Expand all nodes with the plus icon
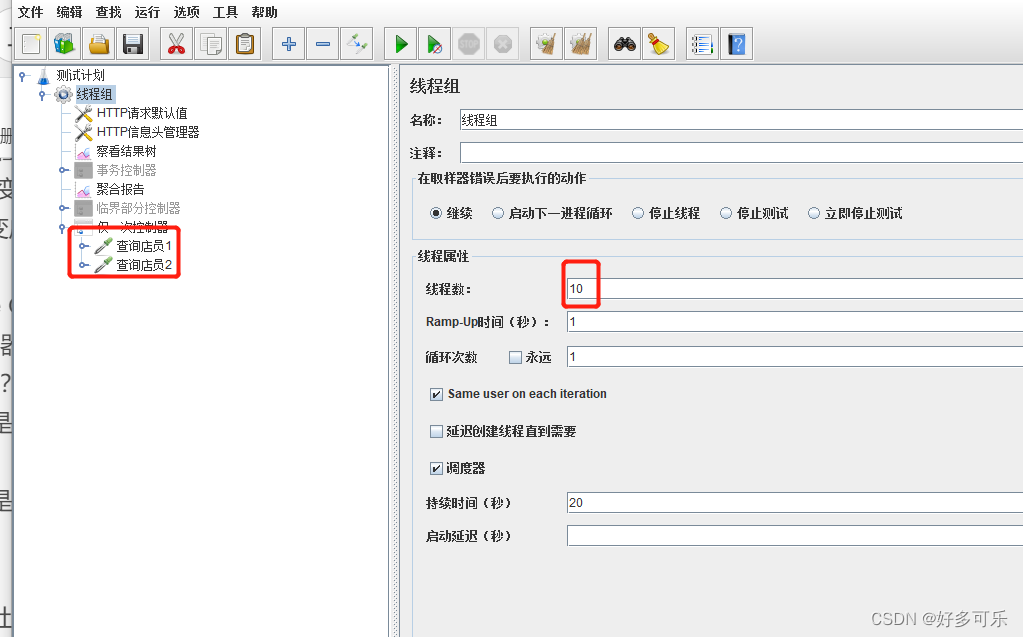 tap(289, 44)
